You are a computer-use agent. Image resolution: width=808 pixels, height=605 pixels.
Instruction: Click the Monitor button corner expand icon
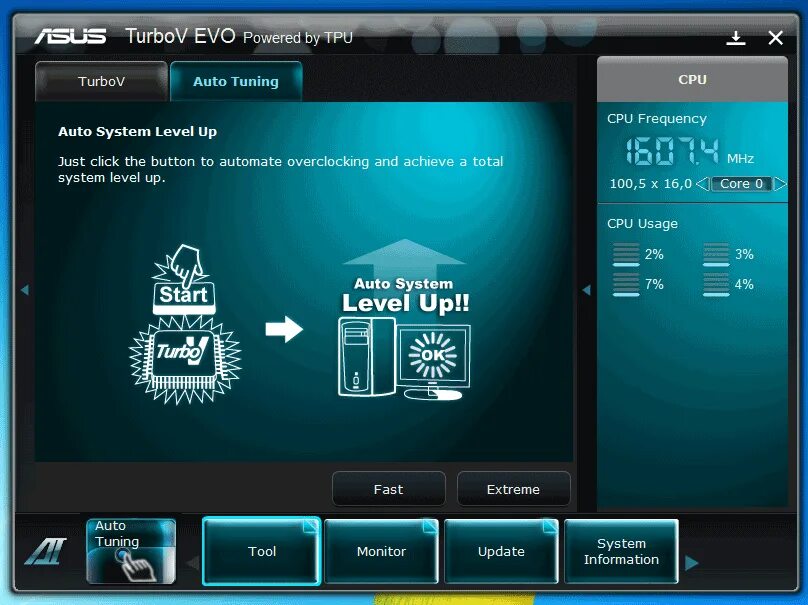point(430,526)
